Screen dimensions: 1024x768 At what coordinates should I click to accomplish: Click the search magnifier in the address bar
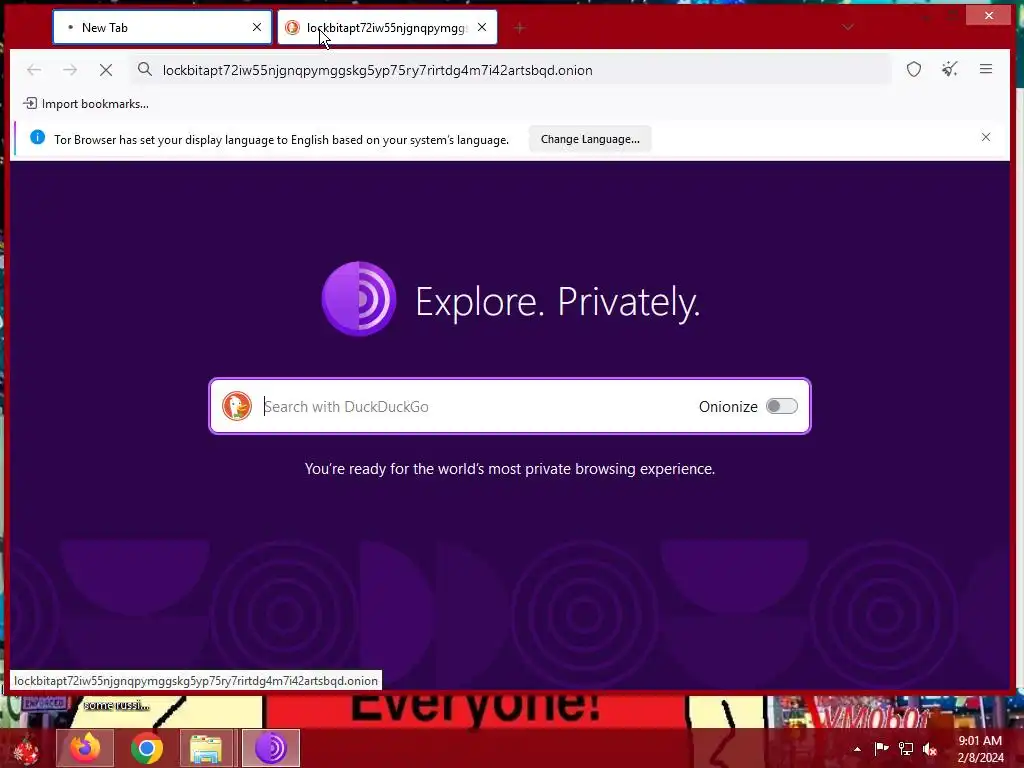[145, 69]
